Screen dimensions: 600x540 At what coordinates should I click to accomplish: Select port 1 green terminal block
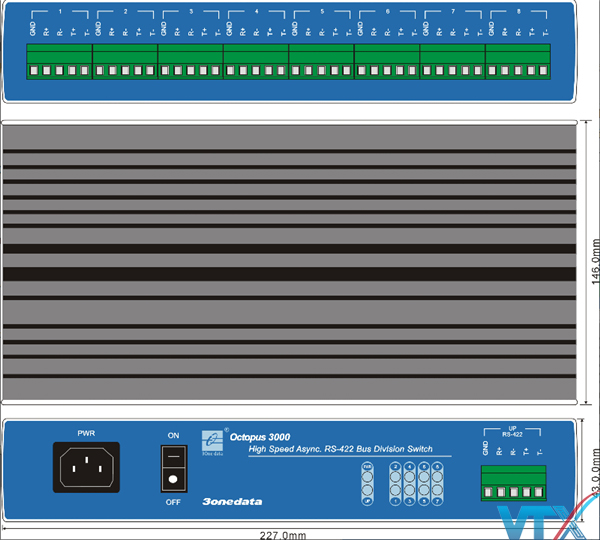[x=59, y=63]
